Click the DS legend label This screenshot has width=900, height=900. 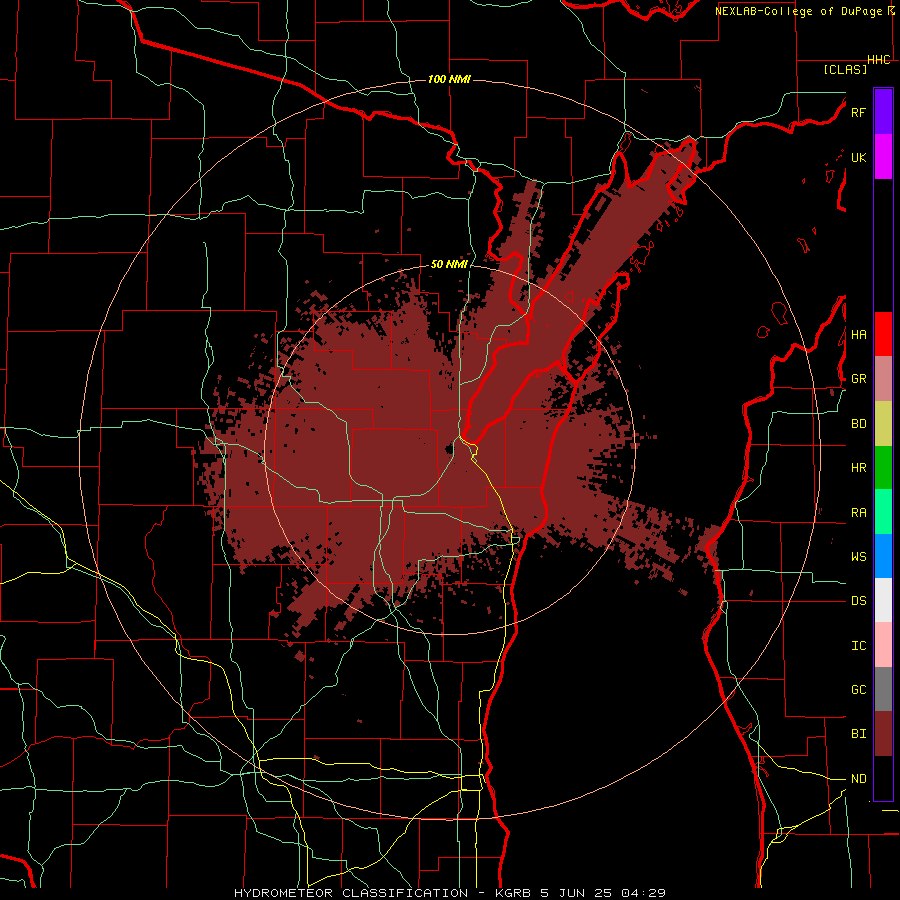[x=858, y=601]
